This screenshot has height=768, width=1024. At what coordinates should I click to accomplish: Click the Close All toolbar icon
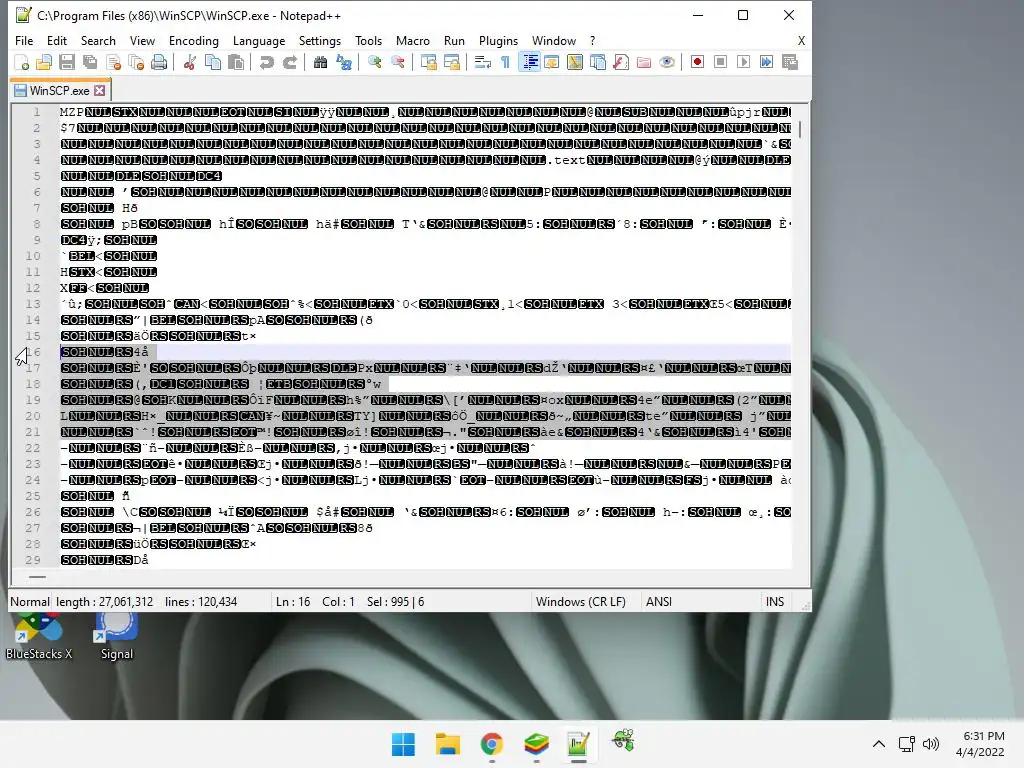tap(136, 63)
